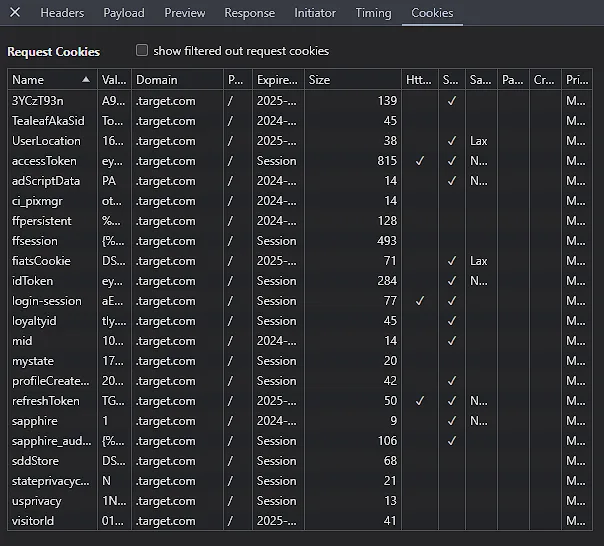Click the Secure checkmark for loyaltyid
Screen dimensions: 604x546
click(x=452, y=321)
